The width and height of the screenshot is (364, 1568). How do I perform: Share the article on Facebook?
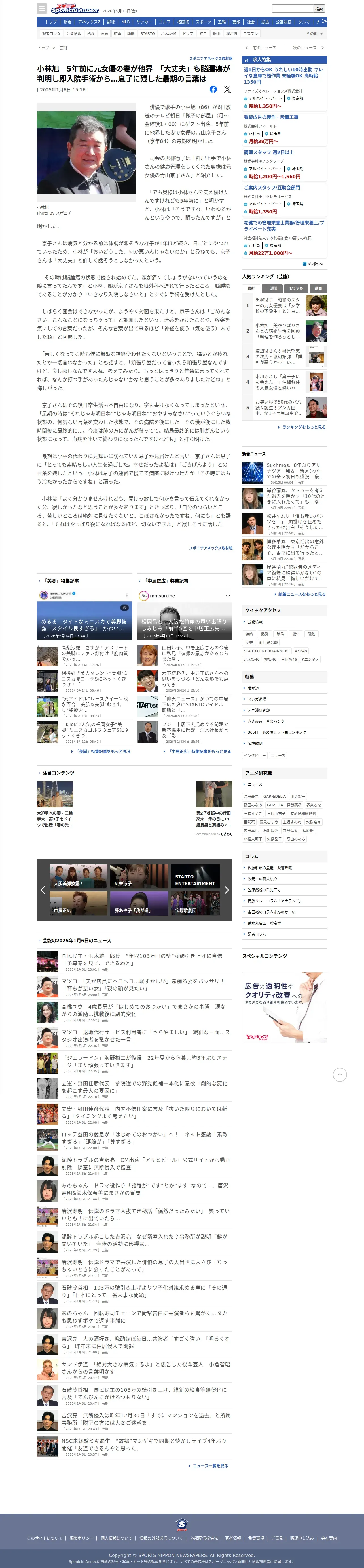(213, 89)
